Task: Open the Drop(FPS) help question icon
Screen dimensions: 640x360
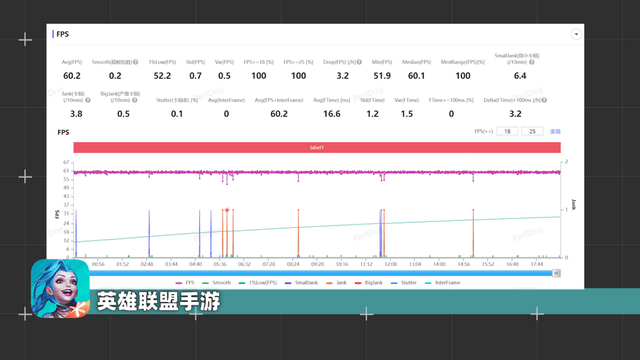Action: pyautogui.click(x=359, y=62)
